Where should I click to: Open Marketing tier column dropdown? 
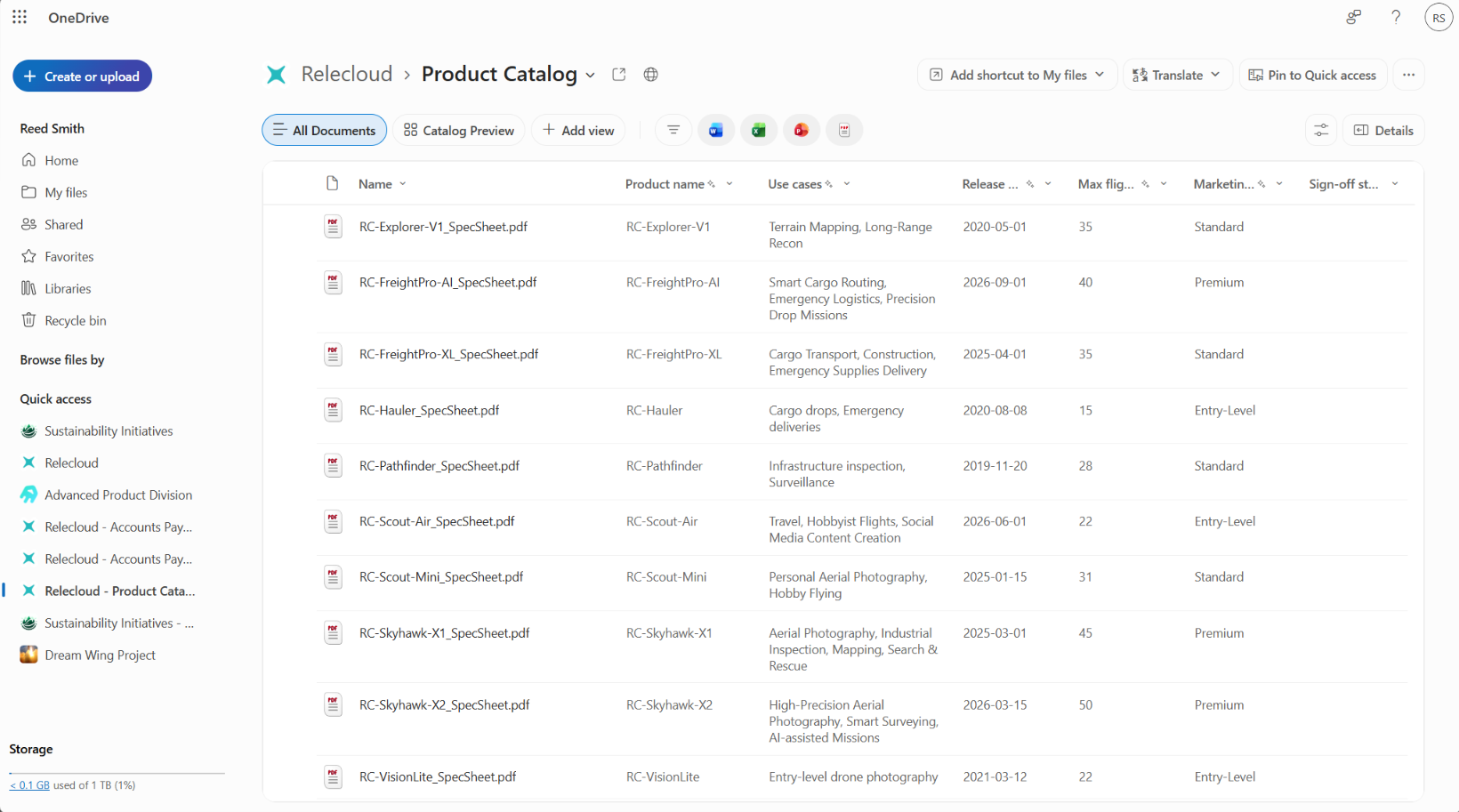click(x=1279, y=184)
